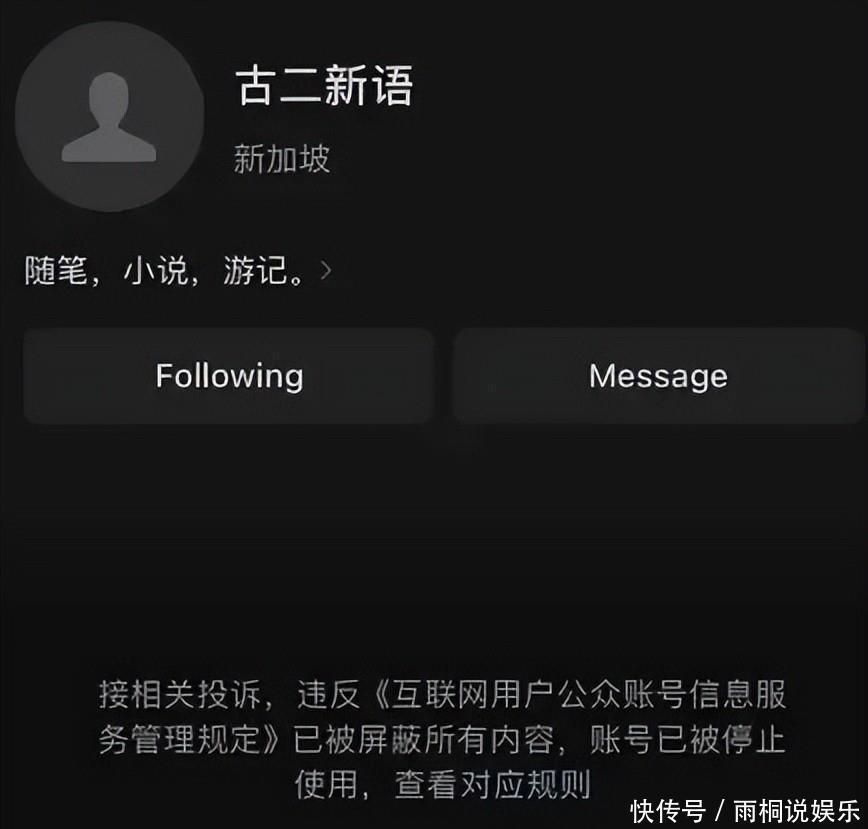Open the 查看对应规则 link
The width and height of the screenshot is (868, 829).
493,784
